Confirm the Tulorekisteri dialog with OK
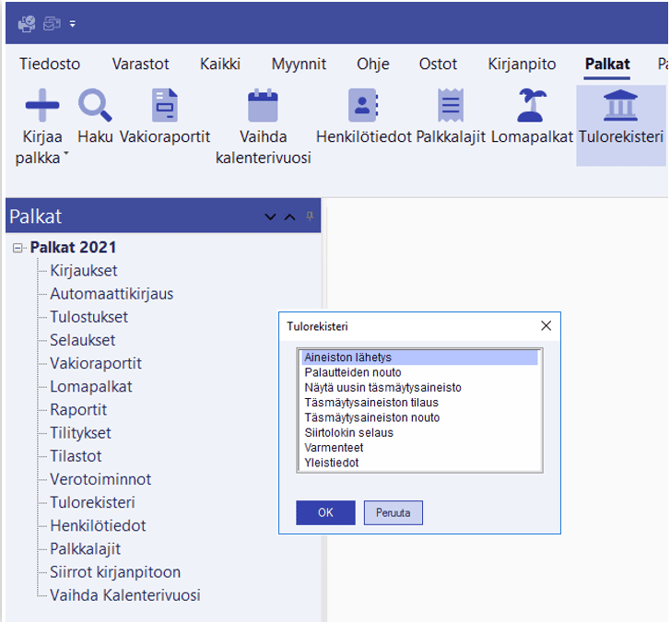 point(325,513)
